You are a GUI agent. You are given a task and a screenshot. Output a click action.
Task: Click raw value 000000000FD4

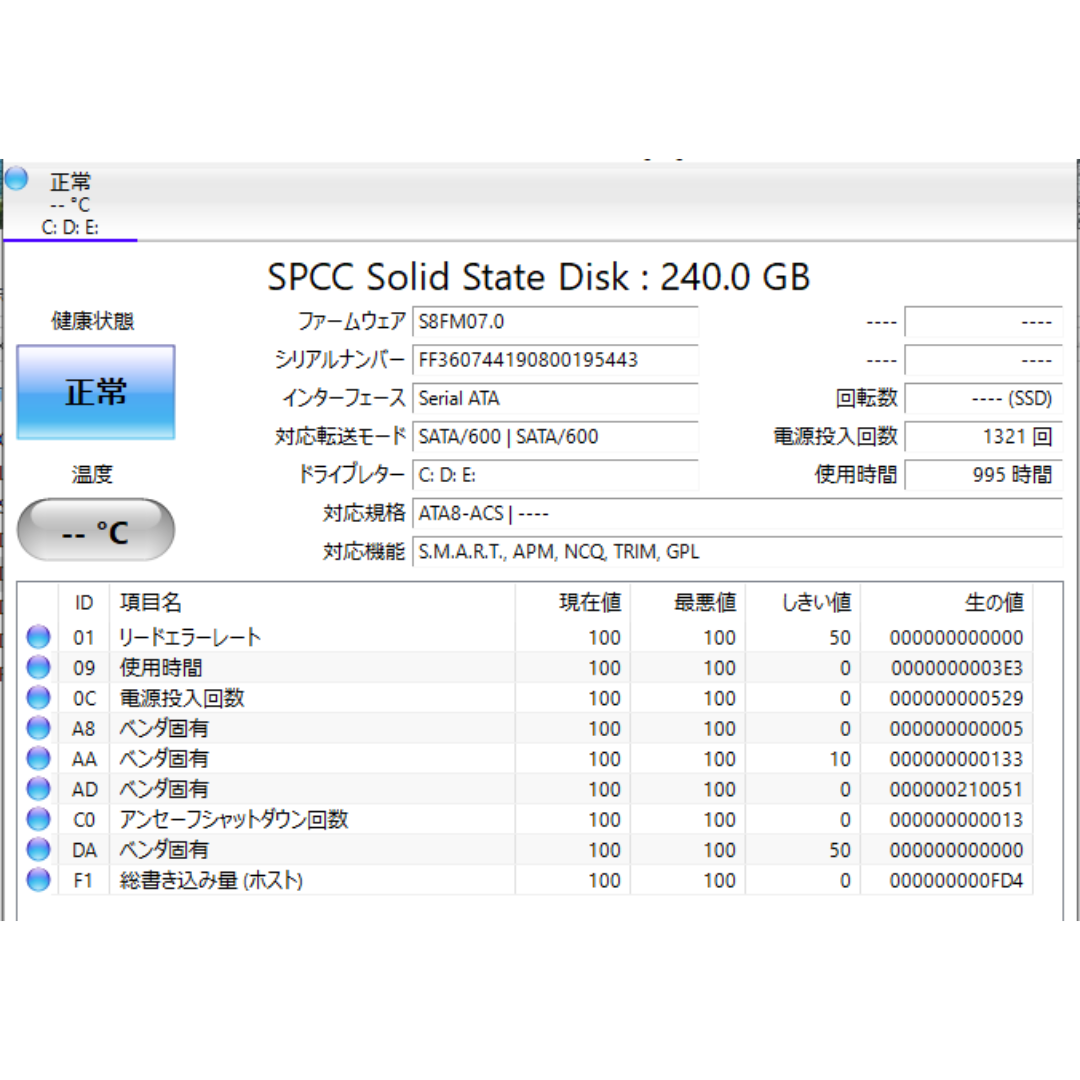click(956, 880)
